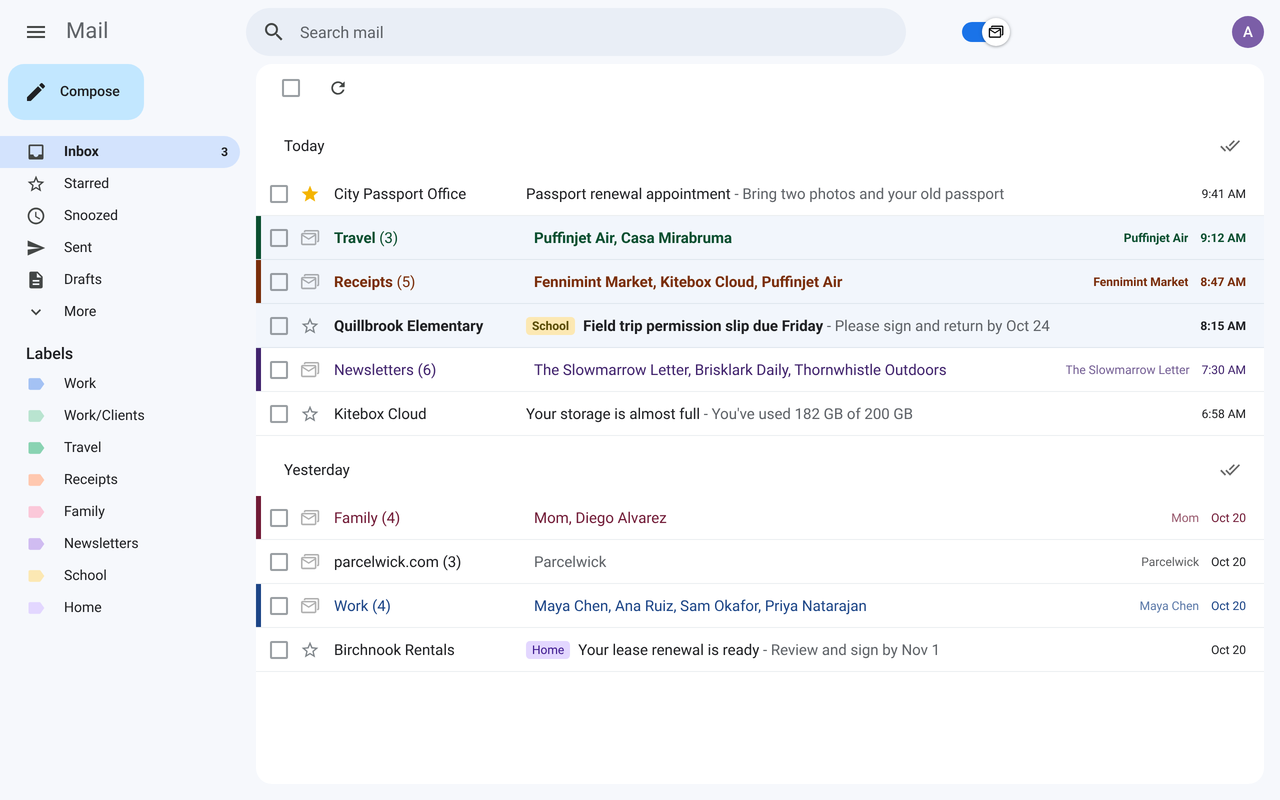The width and height of the screenshot is (1280, 800).
Task: Click the Compose button
Action: [76, 92]
